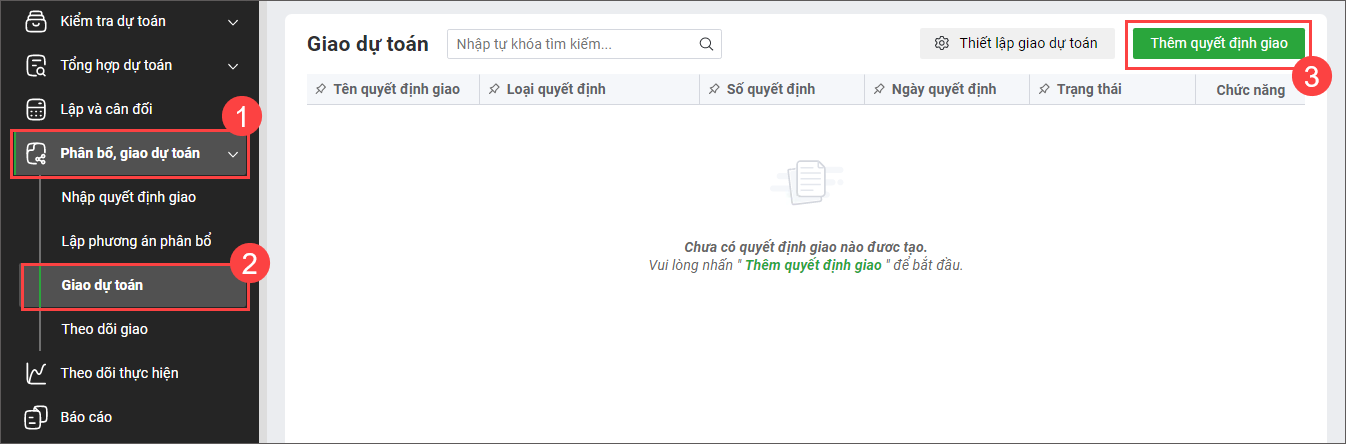The width and height of the screenshot is (1346, 444).
Task: Click the Theo dõi thực hiện chart icon
Action: (36, 373)
